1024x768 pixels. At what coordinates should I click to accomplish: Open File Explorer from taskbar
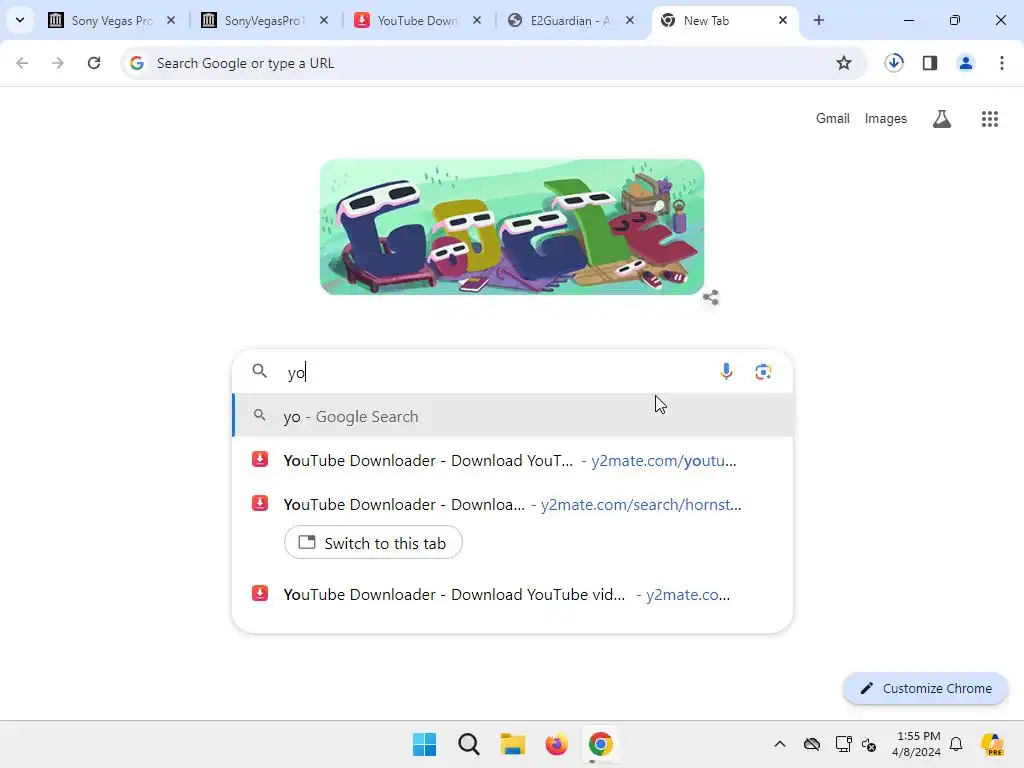(513, 744)
